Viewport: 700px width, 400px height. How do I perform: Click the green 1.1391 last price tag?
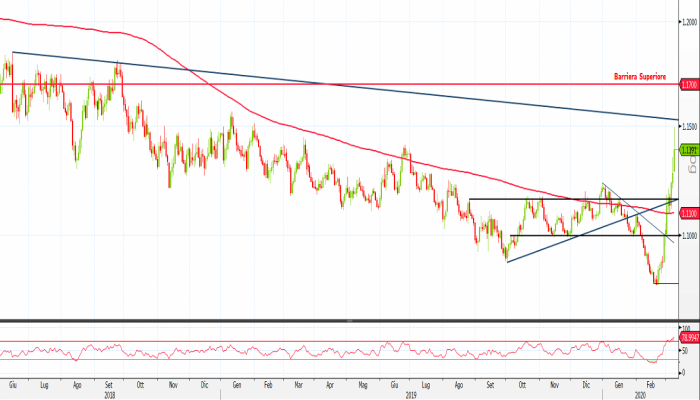point(689,150)
